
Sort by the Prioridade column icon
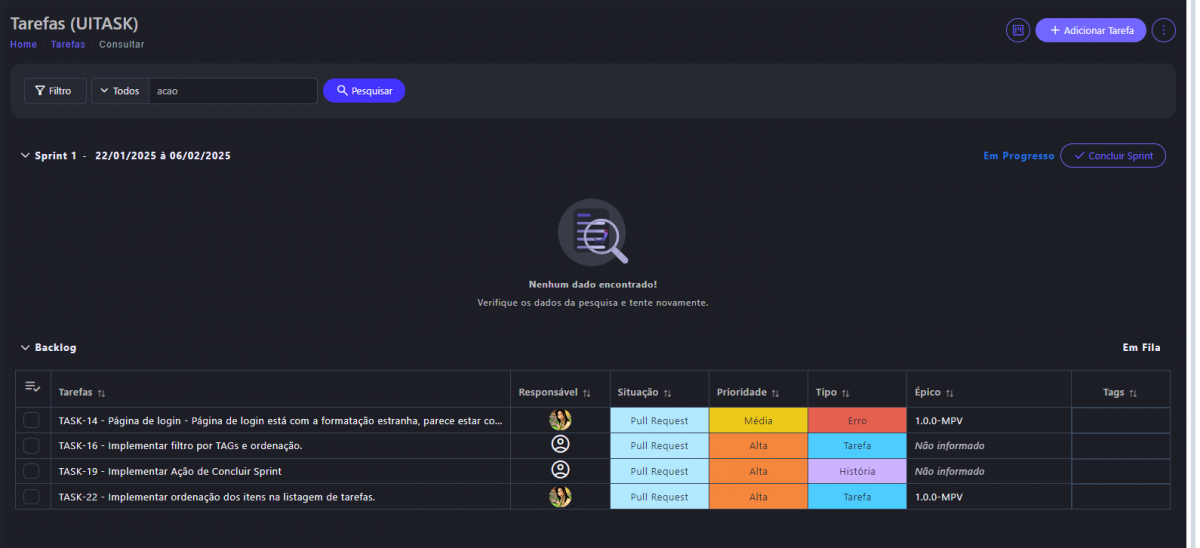pyautogui.click(x=775, y=393)
